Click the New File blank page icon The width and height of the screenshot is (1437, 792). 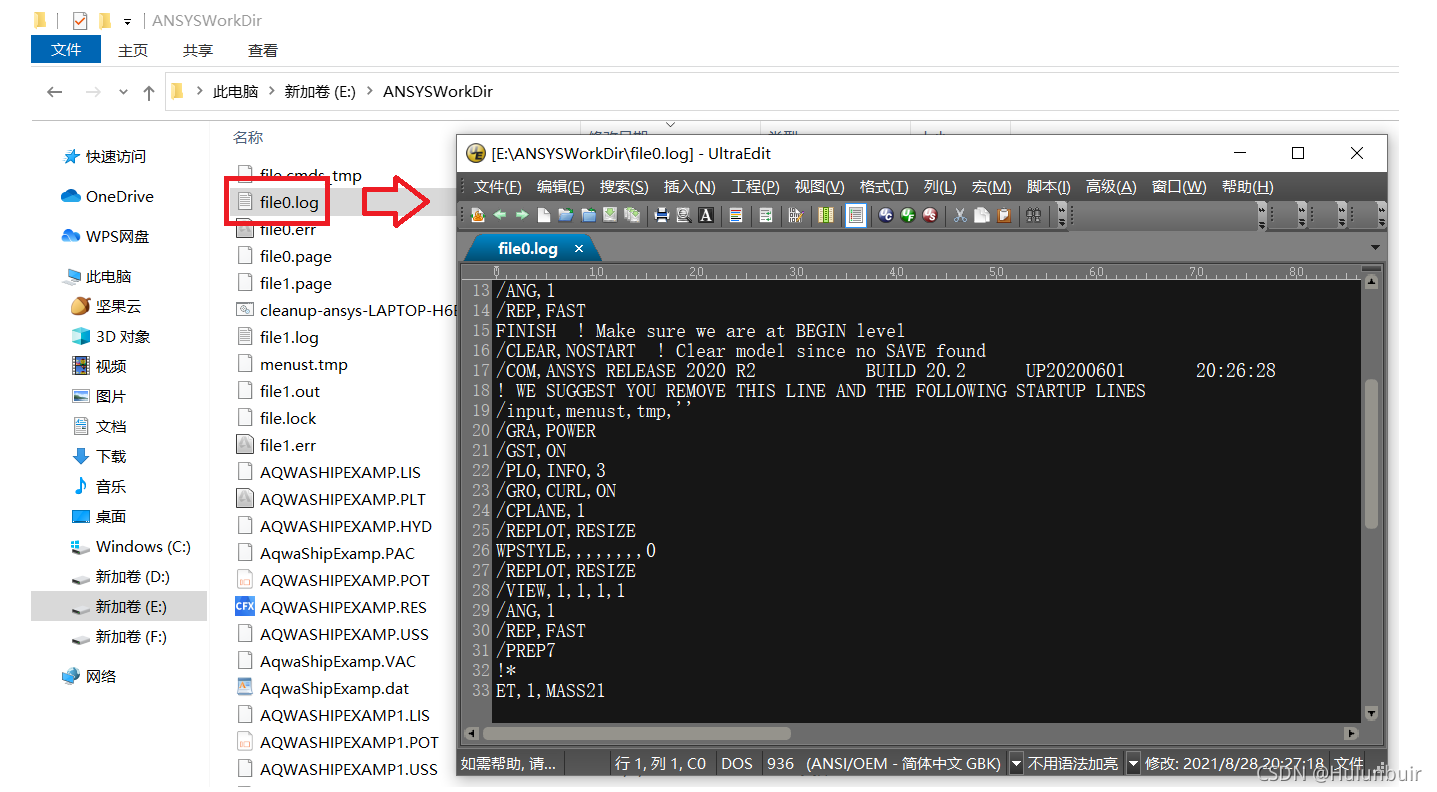544,215
